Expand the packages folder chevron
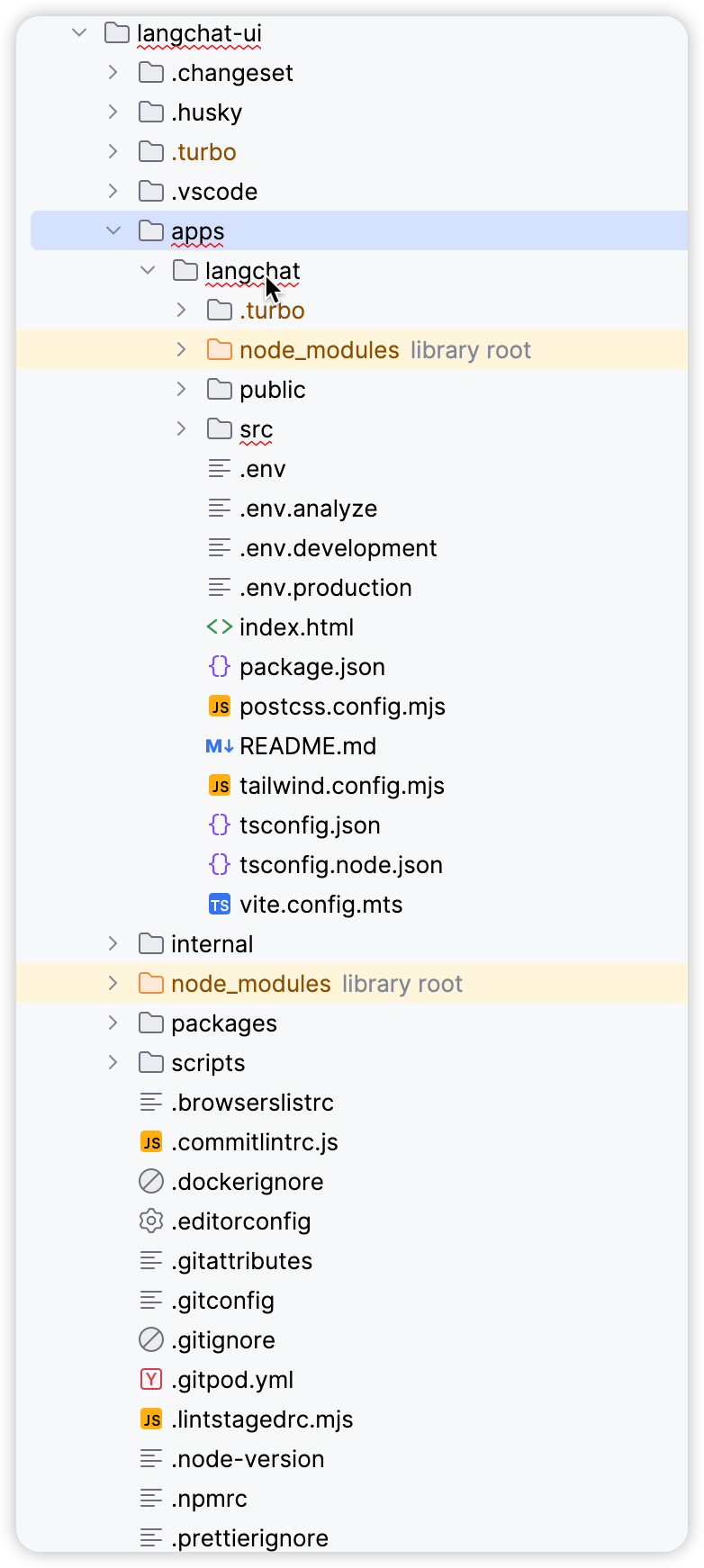The height and width of the screenshot is (1568, 704). point(113,1023)
